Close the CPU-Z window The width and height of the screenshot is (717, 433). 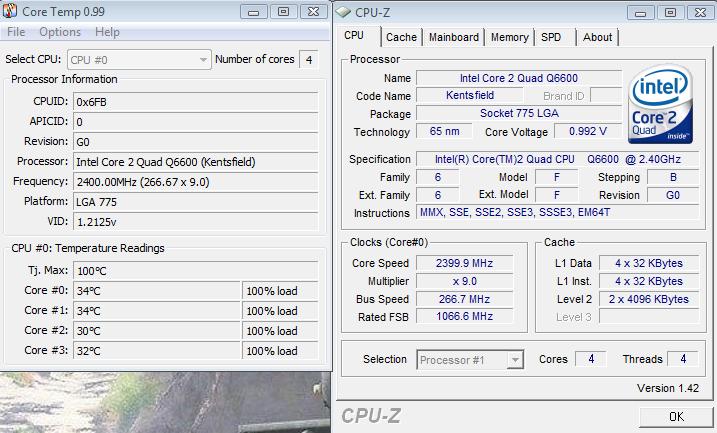click(701, 13)
